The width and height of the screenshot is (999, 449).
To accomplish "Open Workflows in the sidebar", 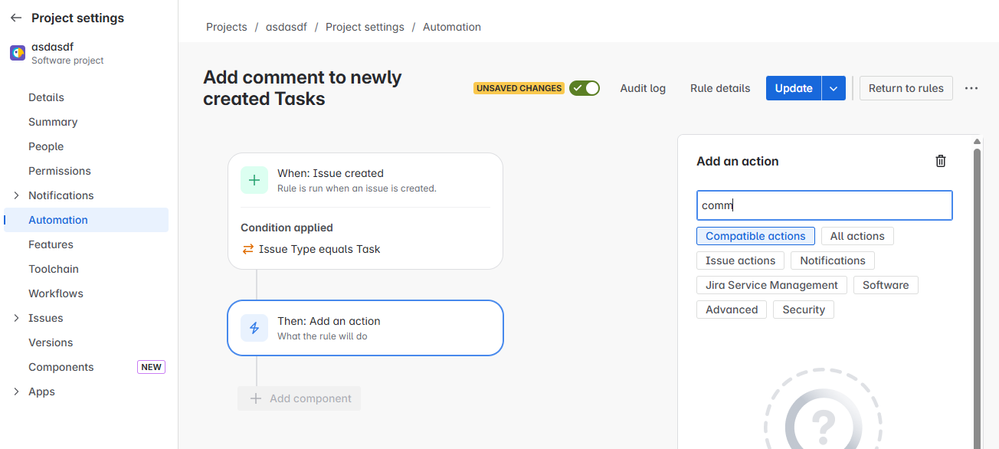I will click(55, 294).
